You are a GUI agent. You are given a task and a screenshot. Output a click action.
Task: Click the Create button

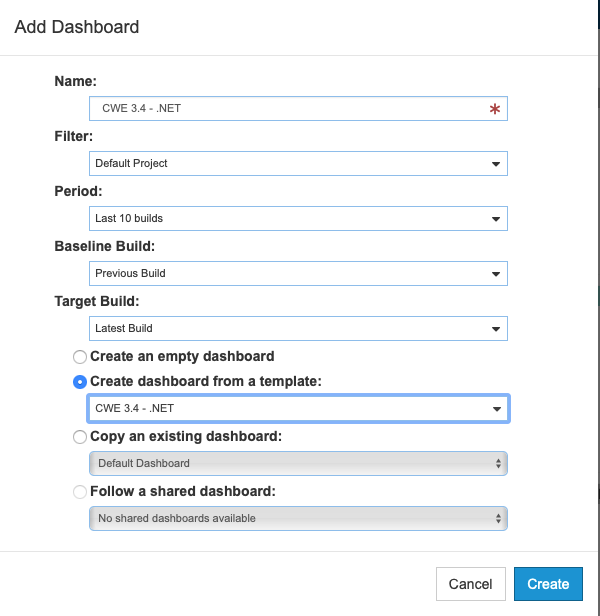coord(548,584)
